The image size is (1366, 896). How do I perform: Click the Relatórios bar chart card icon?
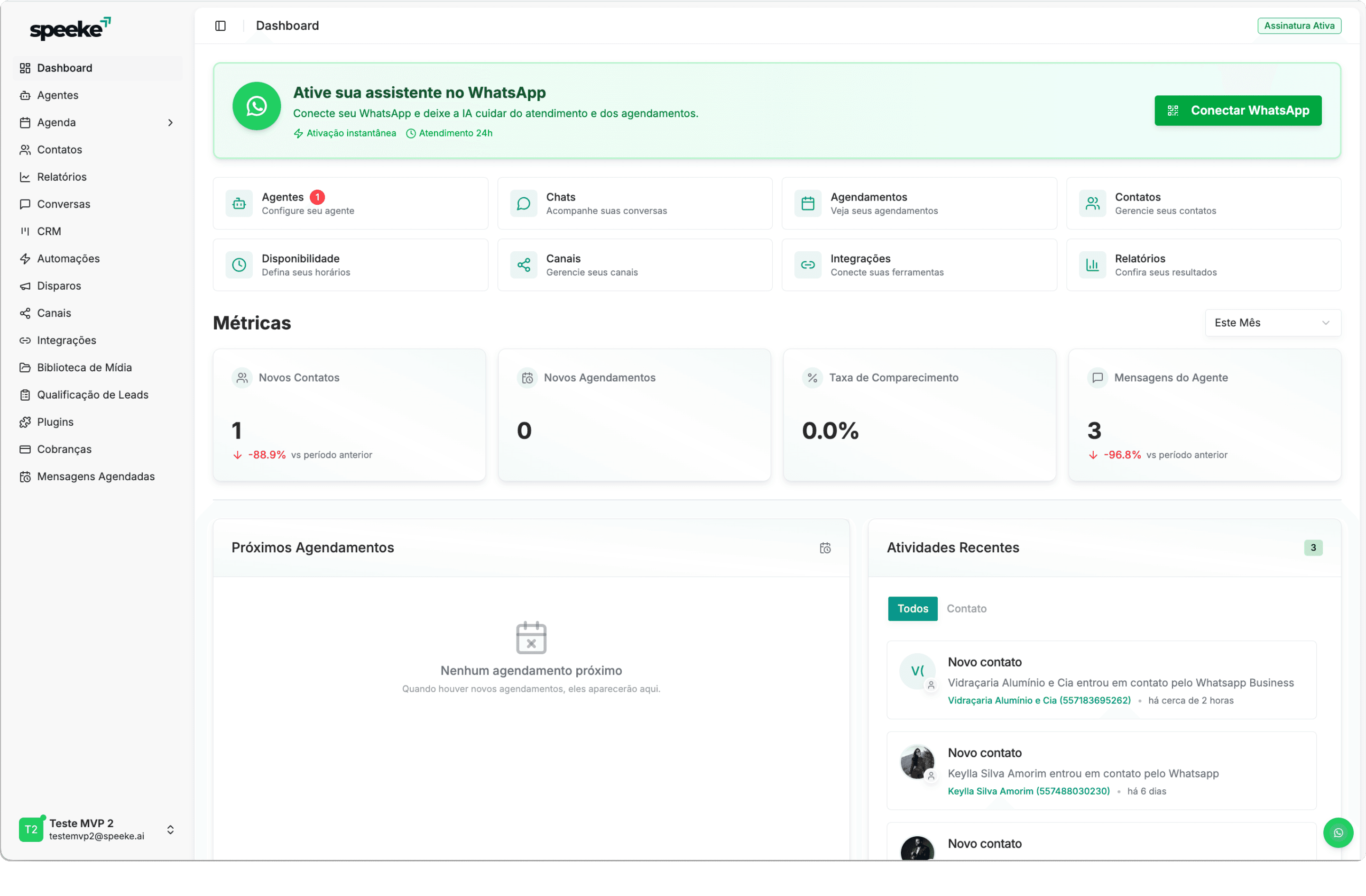[1093, 265]
